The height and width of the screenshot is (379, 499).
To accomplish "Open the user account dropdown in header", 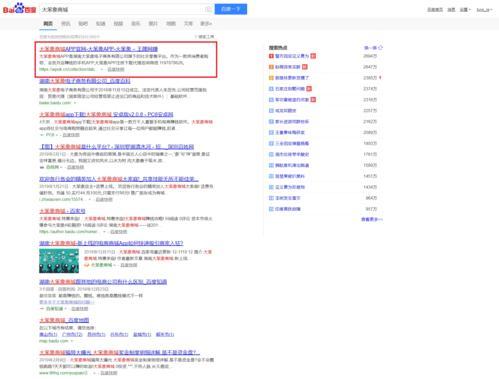I will [x=484, y=10].
